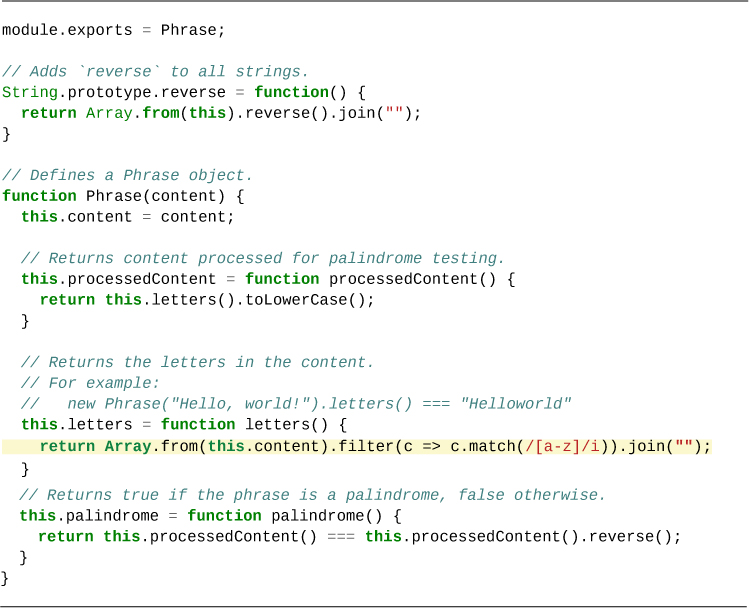Click the this.processedContent function definition line
749x608 pixels.
(267, 279)
